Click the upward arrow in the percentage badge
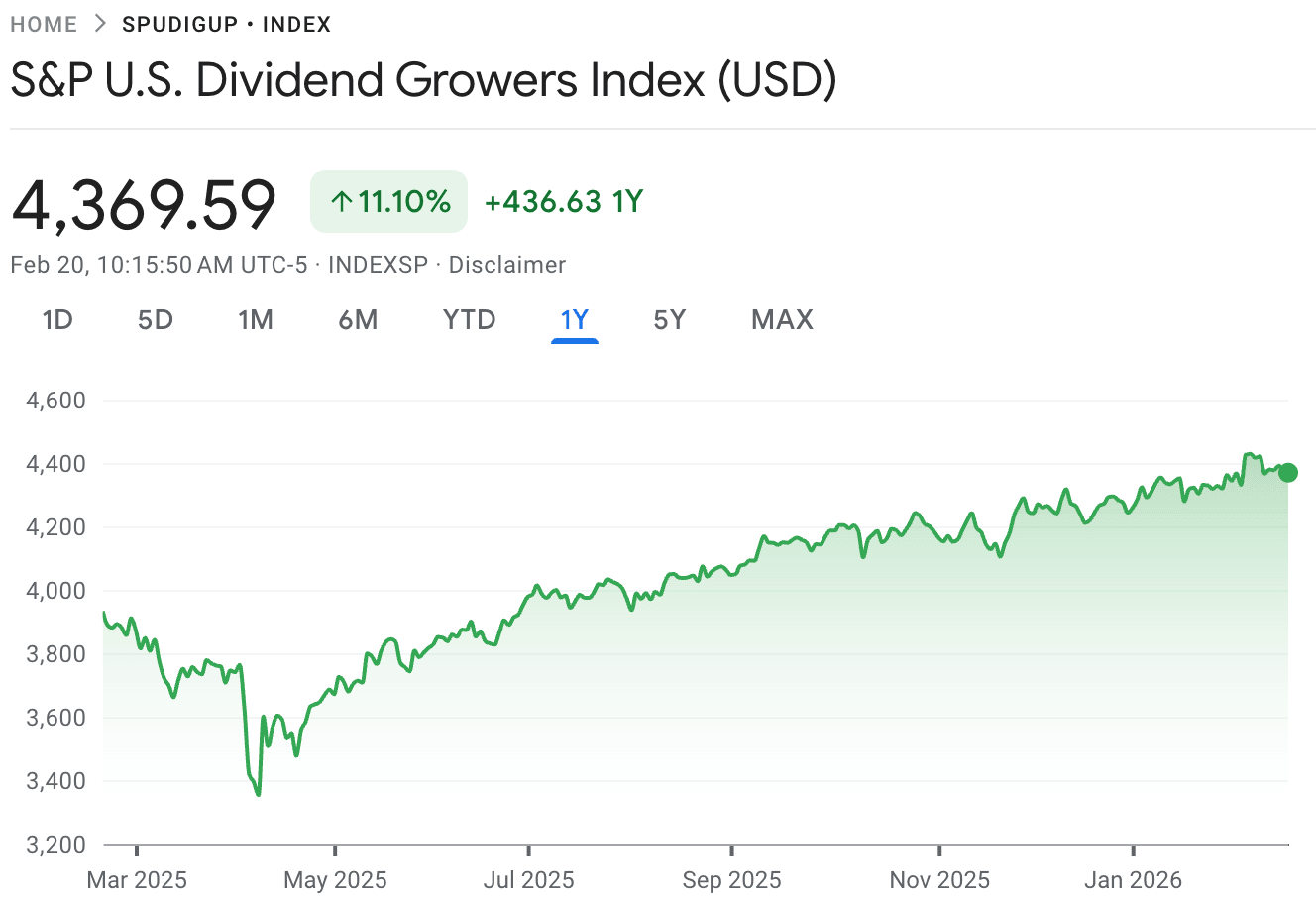 coord(340,200)
